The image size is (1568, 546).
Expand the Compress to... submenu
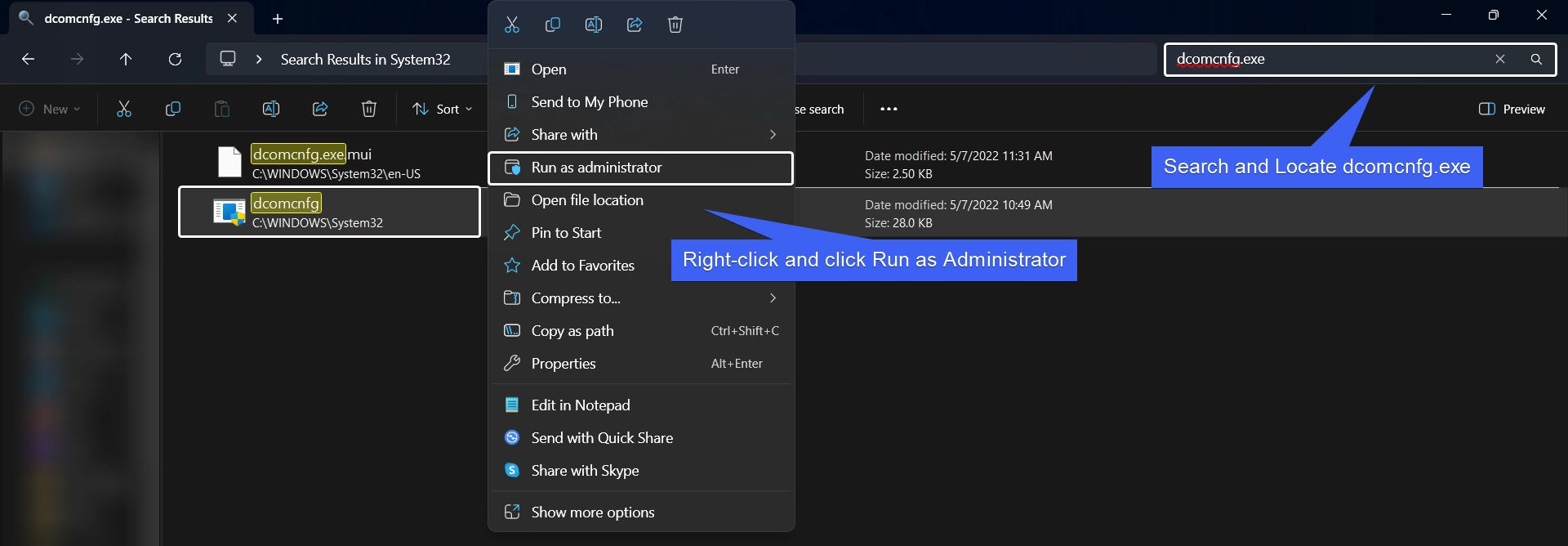pos(641,298)
